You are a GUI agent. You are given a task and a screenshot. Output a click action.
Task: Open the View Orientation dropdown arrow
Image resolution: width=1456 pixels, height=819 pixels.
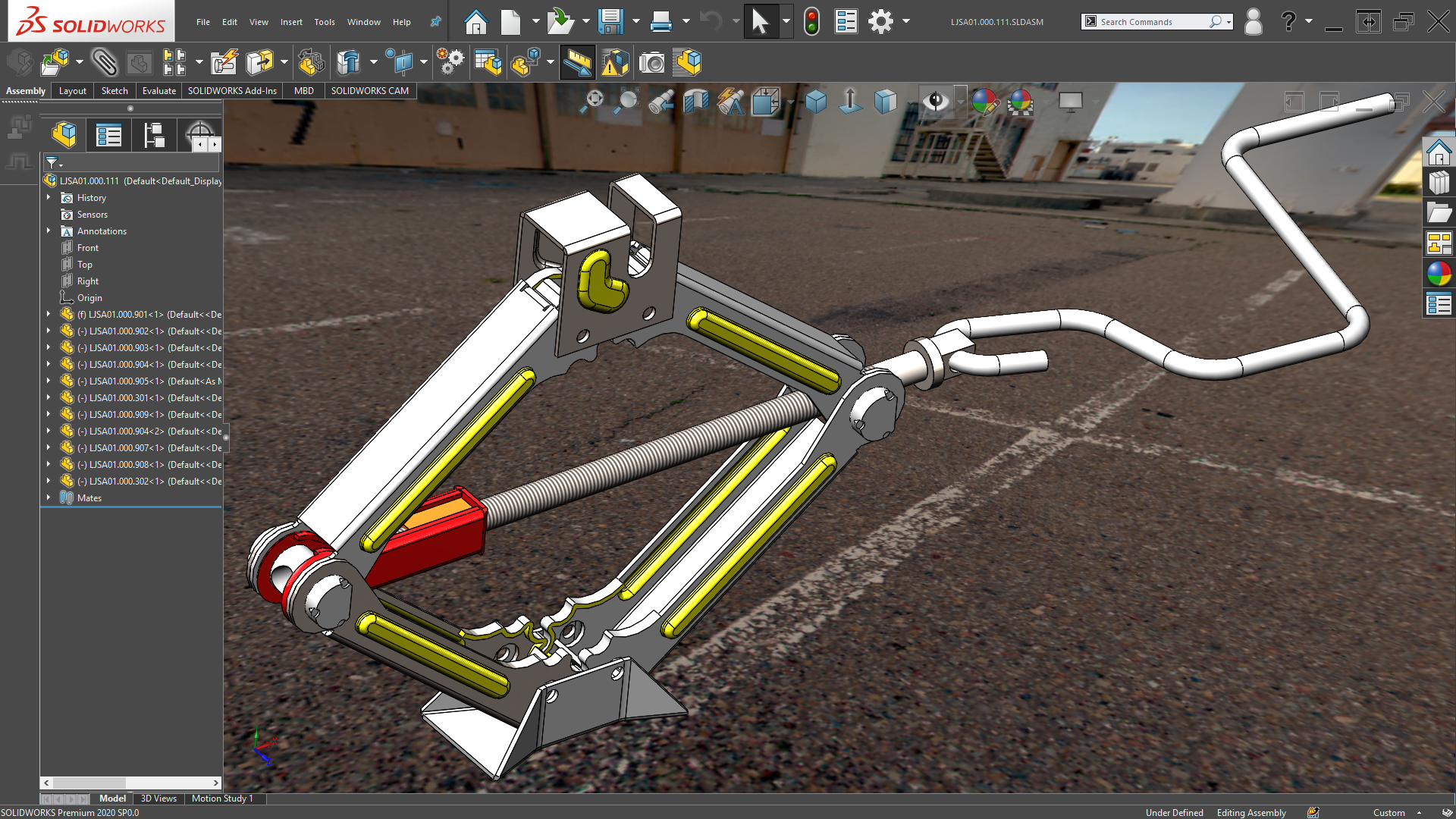tap(791, 102)
